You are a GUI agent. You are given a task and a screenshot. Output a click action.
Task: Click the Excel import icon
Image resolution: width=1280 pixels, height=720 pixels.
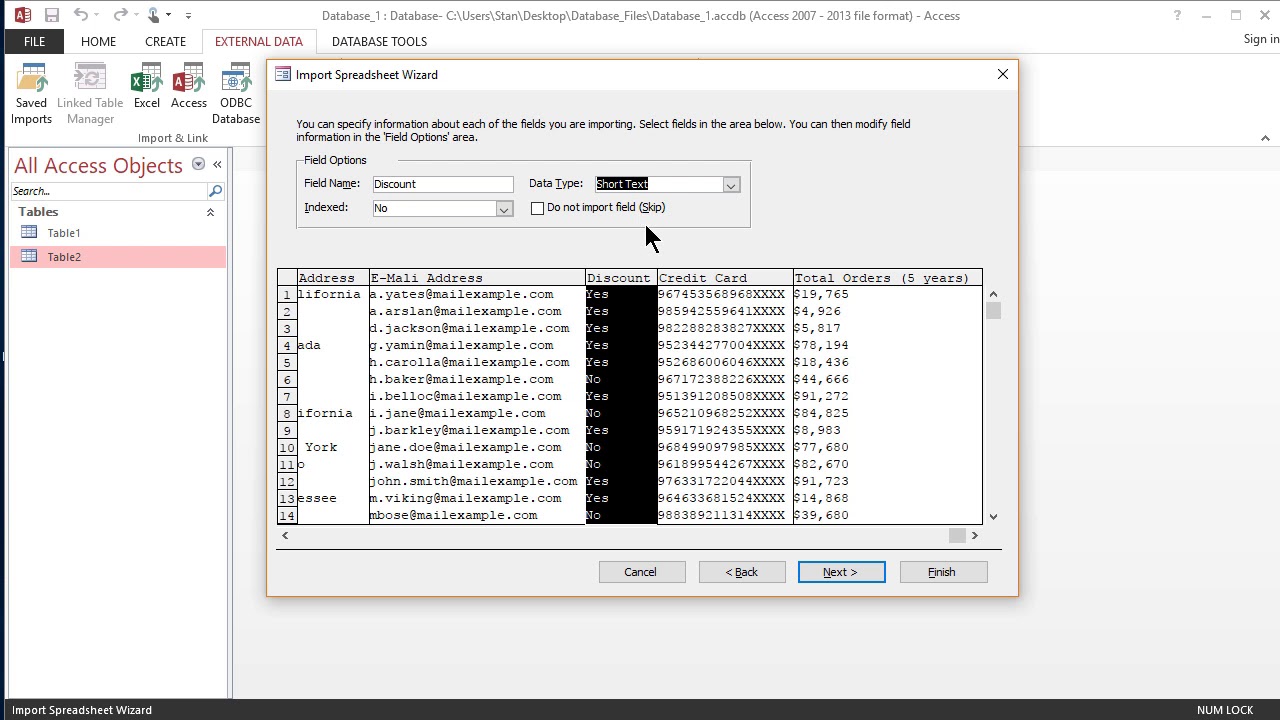[x=147, y=88]
